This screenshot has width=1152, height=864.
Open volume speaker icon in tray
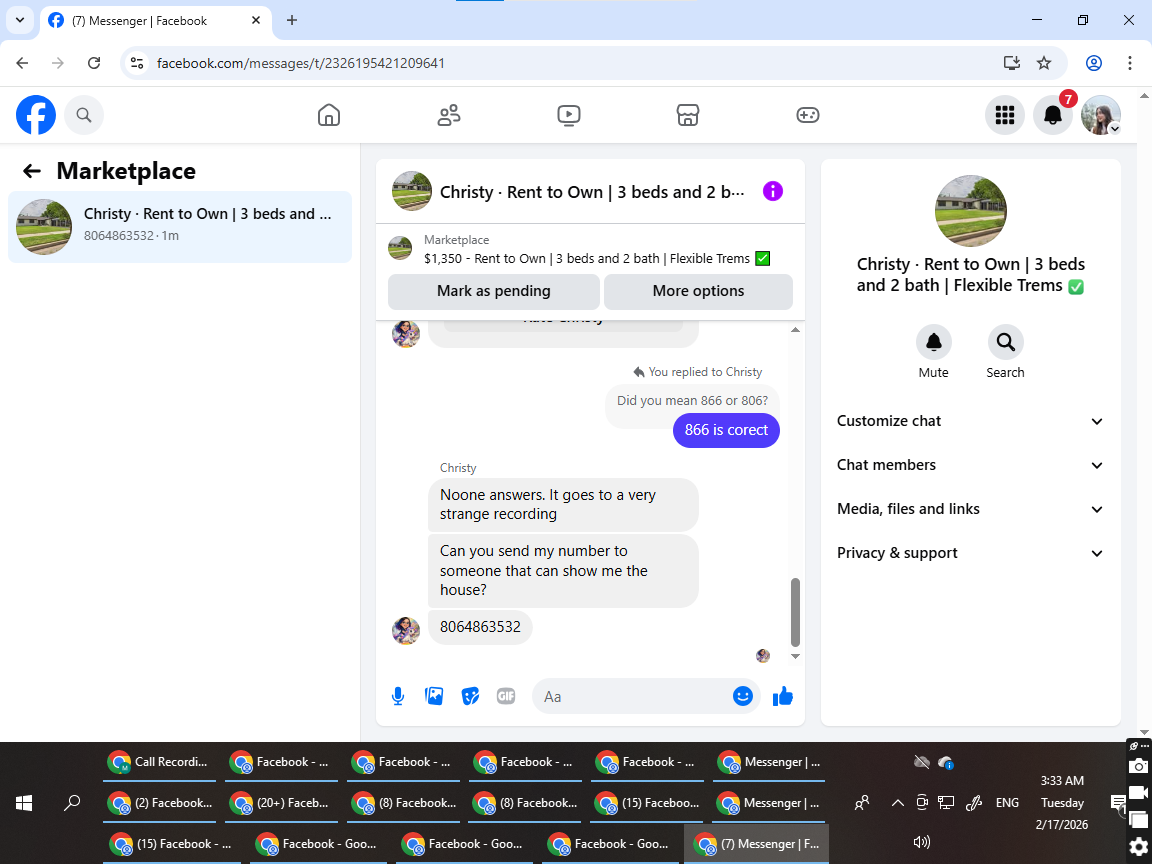921,842
